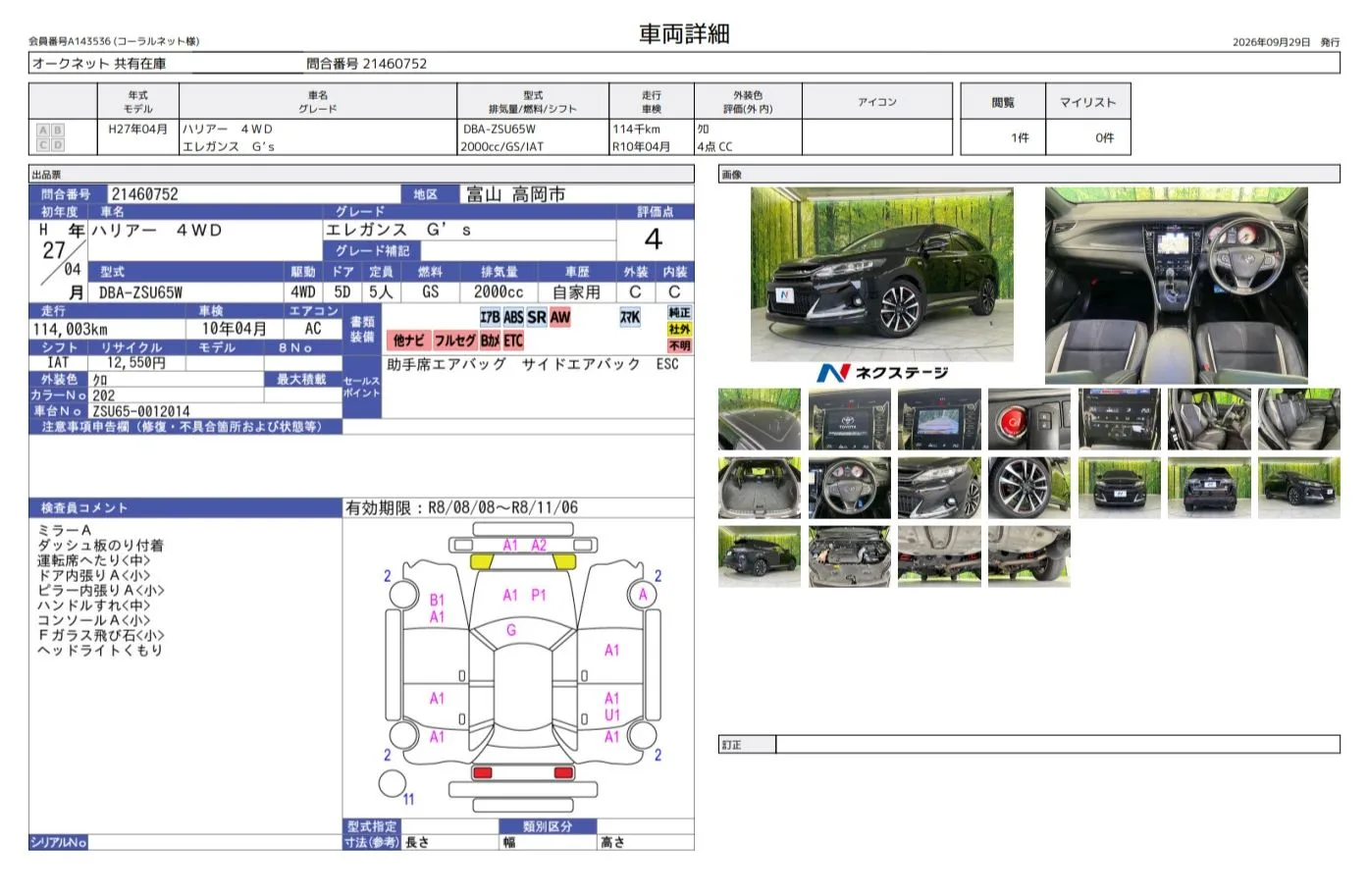Open the head-on front view thumbnail
This screenshot has height=896, width=1369.
[1119, 488]
